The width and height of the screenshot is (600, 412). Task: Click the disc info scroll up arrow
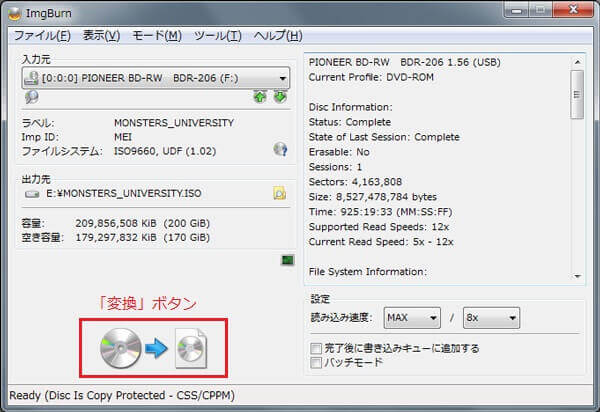tap(577, 62)
